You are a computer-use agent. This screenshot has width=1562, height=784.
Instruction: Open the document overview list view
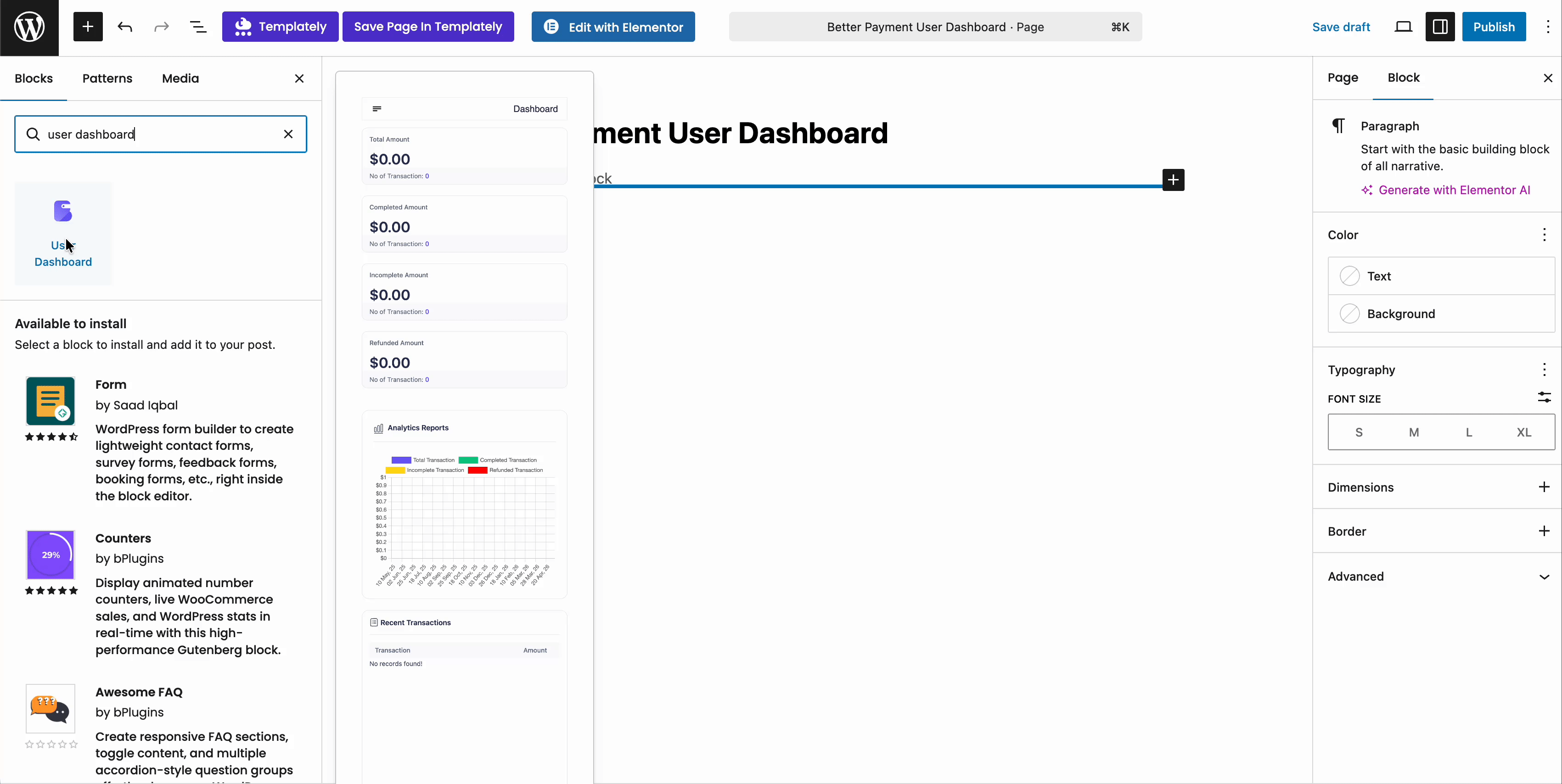pyautogui.click(x=198, y=27)
